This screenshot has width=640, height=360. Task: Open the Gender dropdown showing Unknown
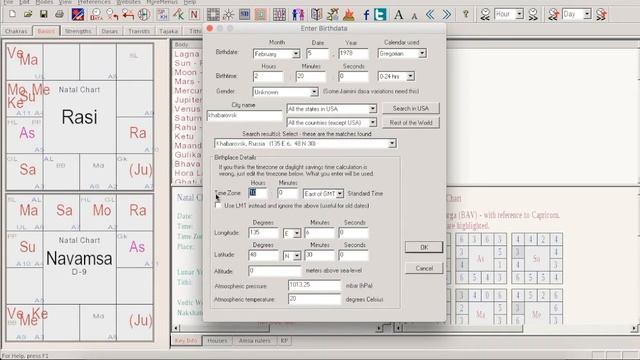pos(314,92)
